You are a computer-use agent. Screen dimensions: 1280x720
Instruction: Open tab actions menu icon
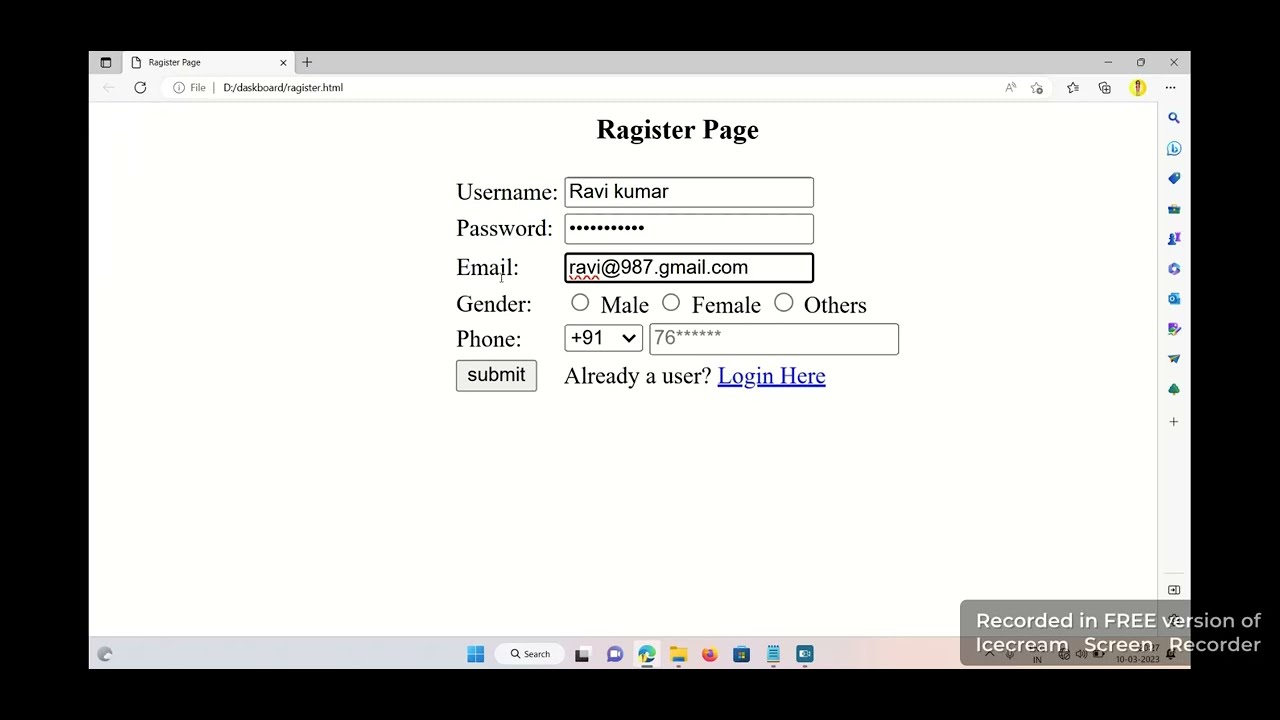point(106,62)
